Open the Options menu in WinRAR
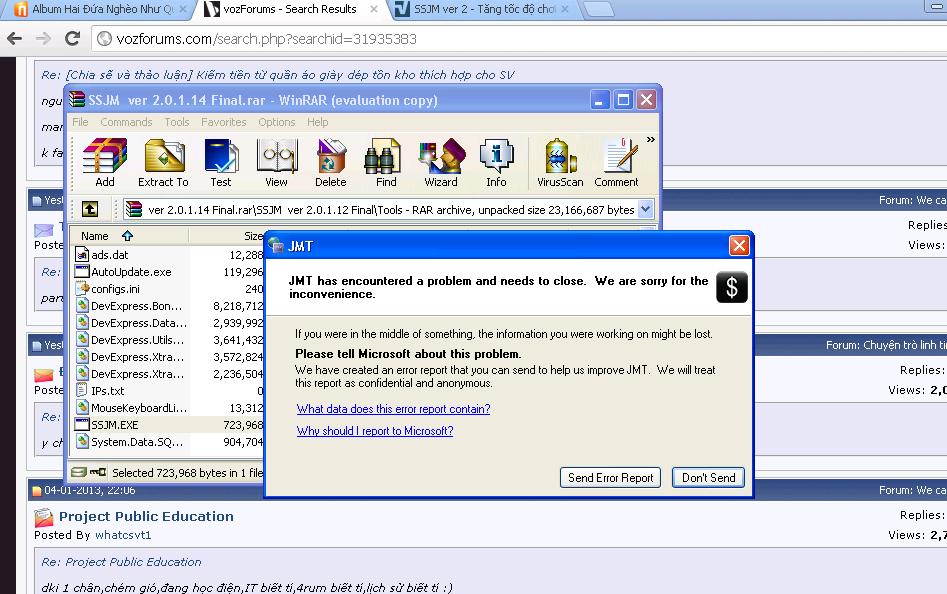The height and width of the screenshot is (594, 947). tap(277, 122)
